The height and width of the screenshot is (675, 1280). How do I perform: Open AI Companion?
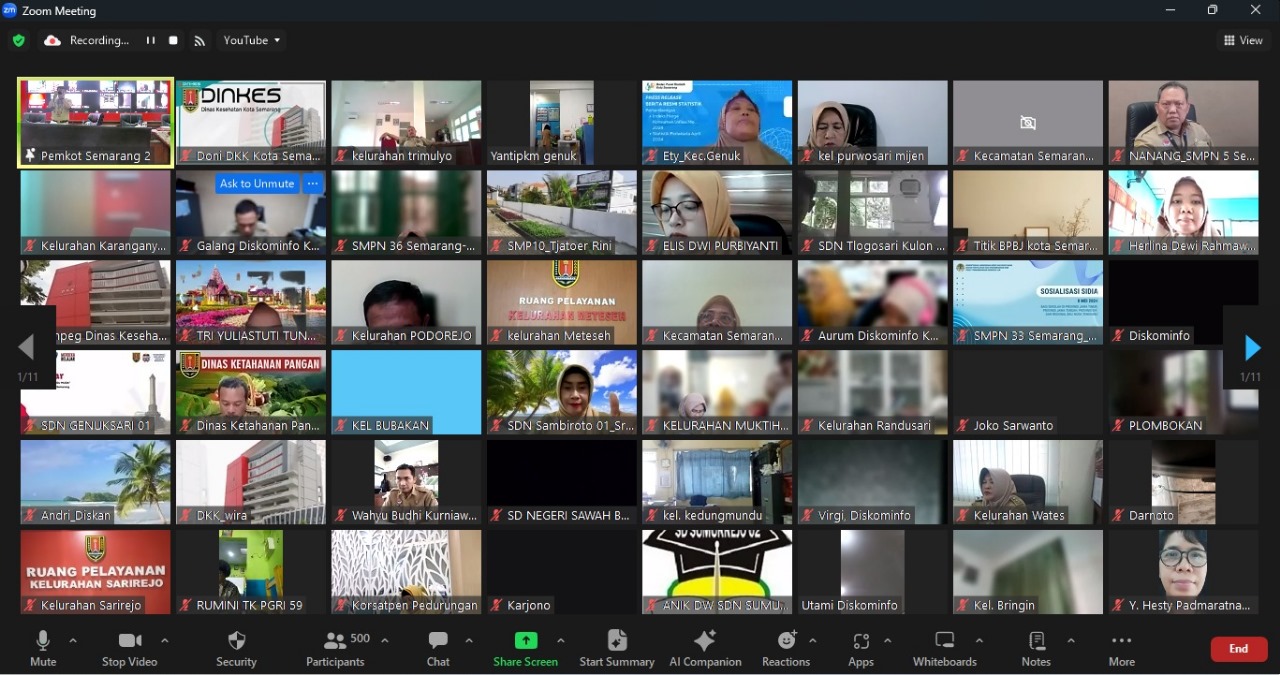(x=705, y=648)
